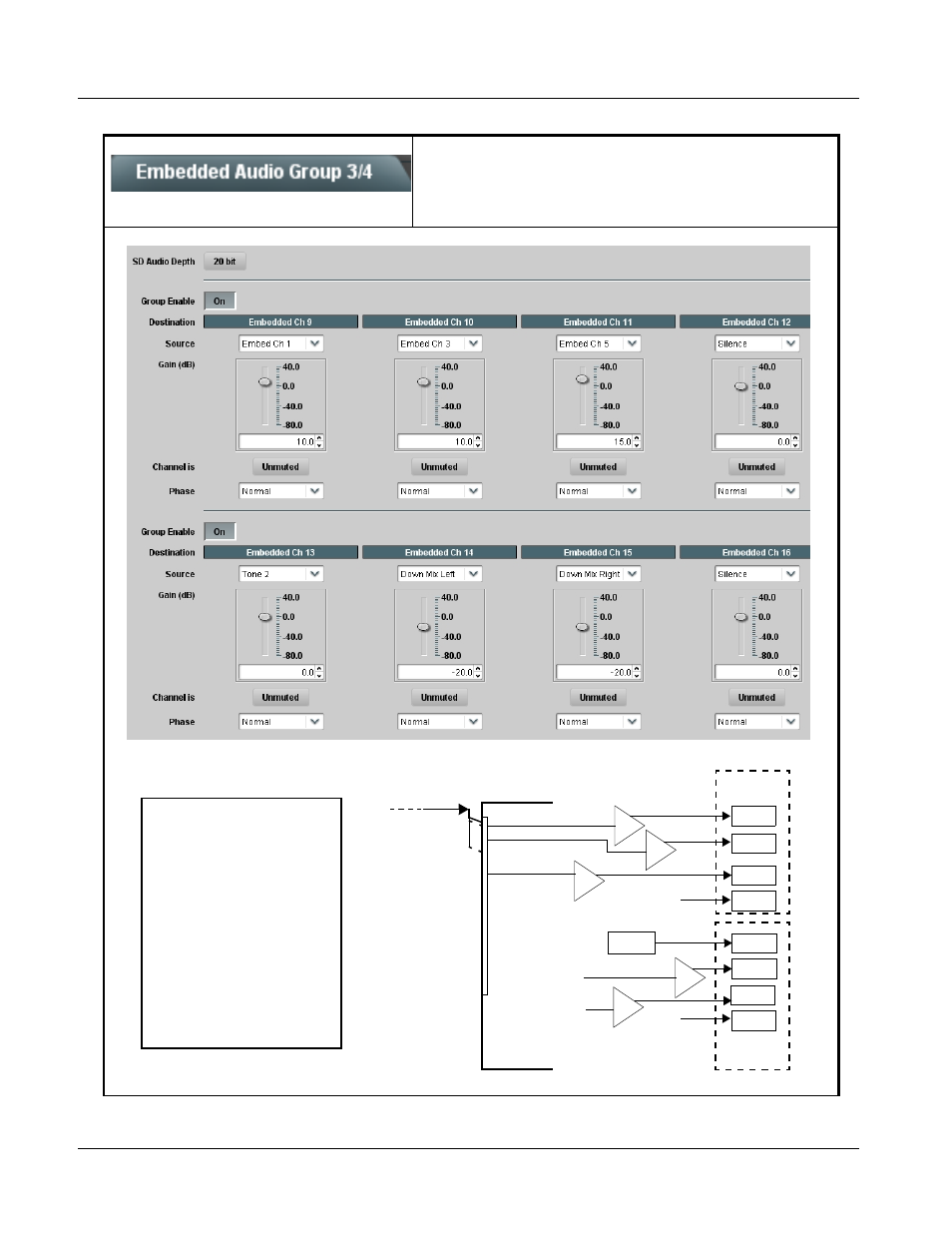This screenshot has height=1233, width=952.
Task: Open Source dropdown for Embedded Ch 13
Action: pyautogui.click(x=281, y=574)
